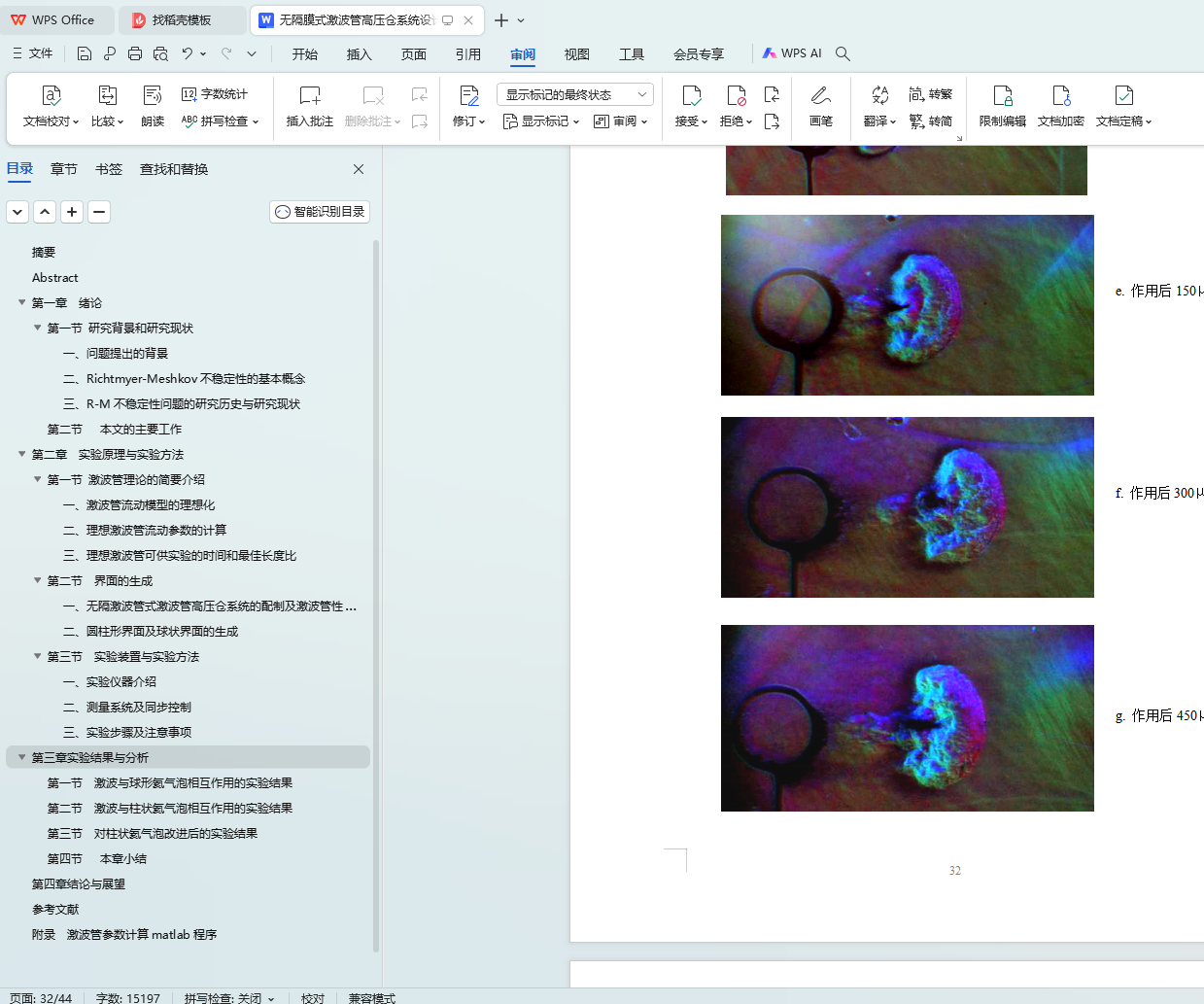Convert text with 转简 button
1204x1004 pixels.
click(x=931, y=121)
